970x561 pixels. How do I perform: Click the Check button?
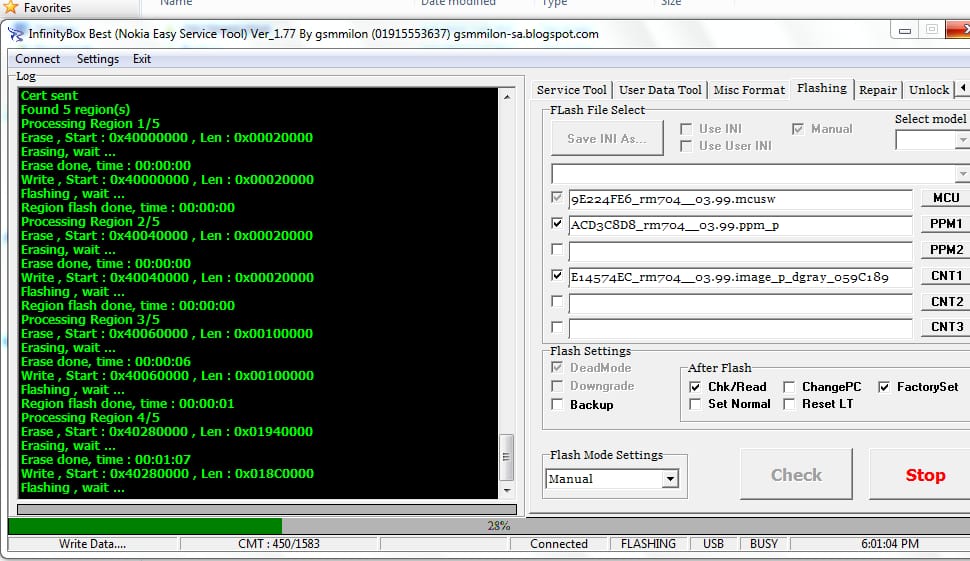coord(796,474)
